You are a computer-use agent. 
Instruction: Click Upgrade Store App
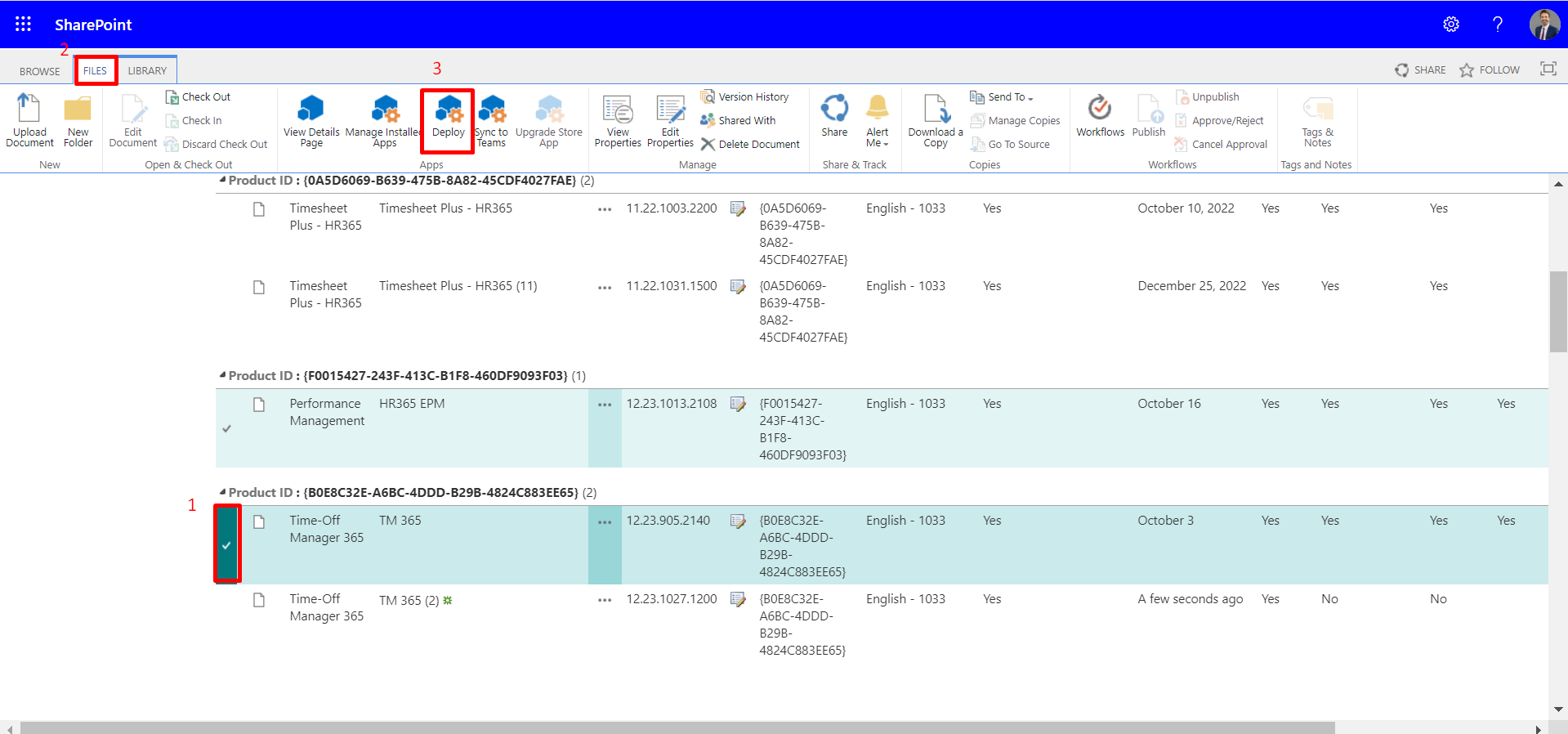point(549,120)
